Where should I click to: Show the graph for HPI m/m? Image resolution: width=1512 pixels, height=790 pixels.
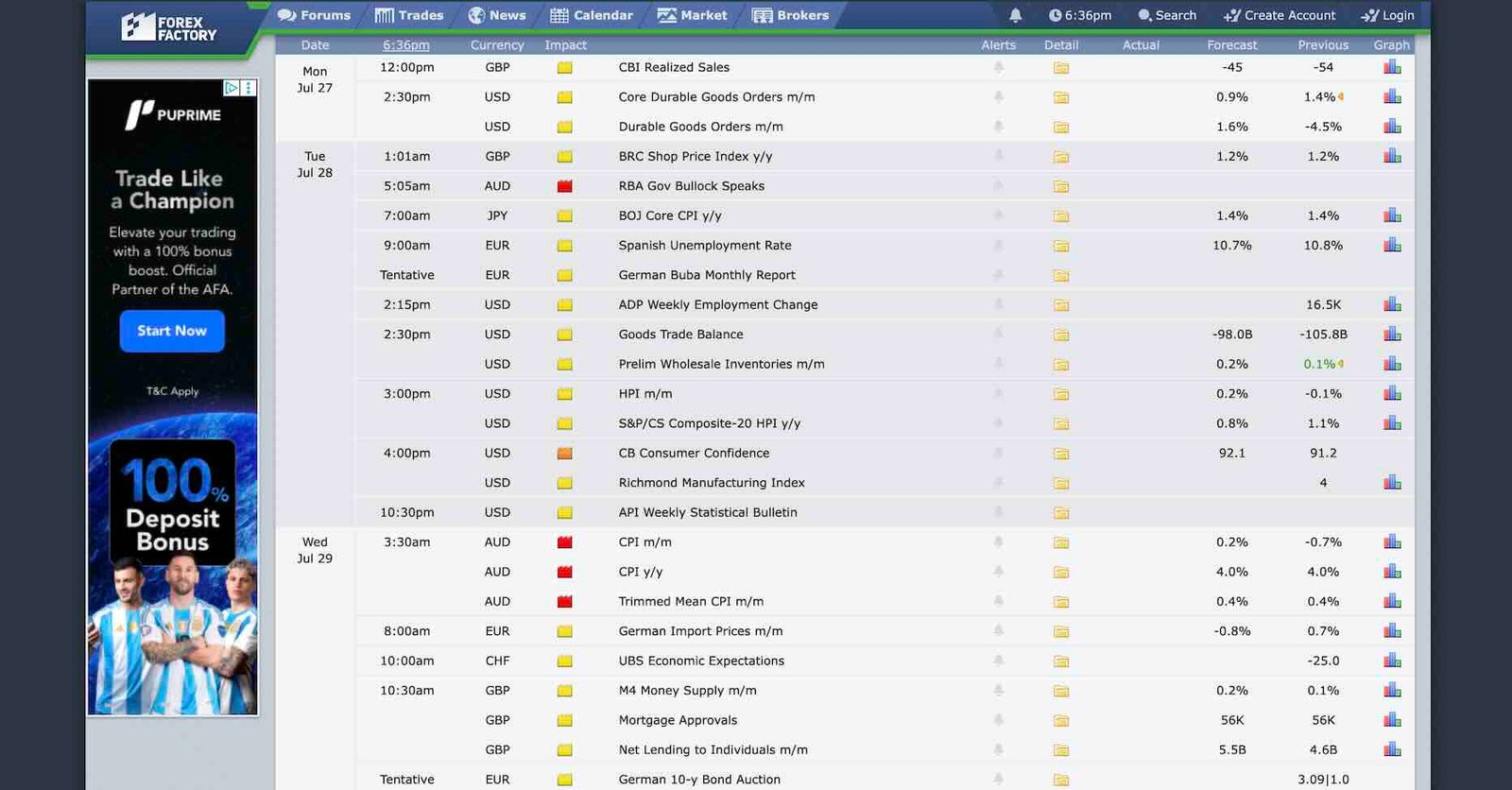(1392, 393)
